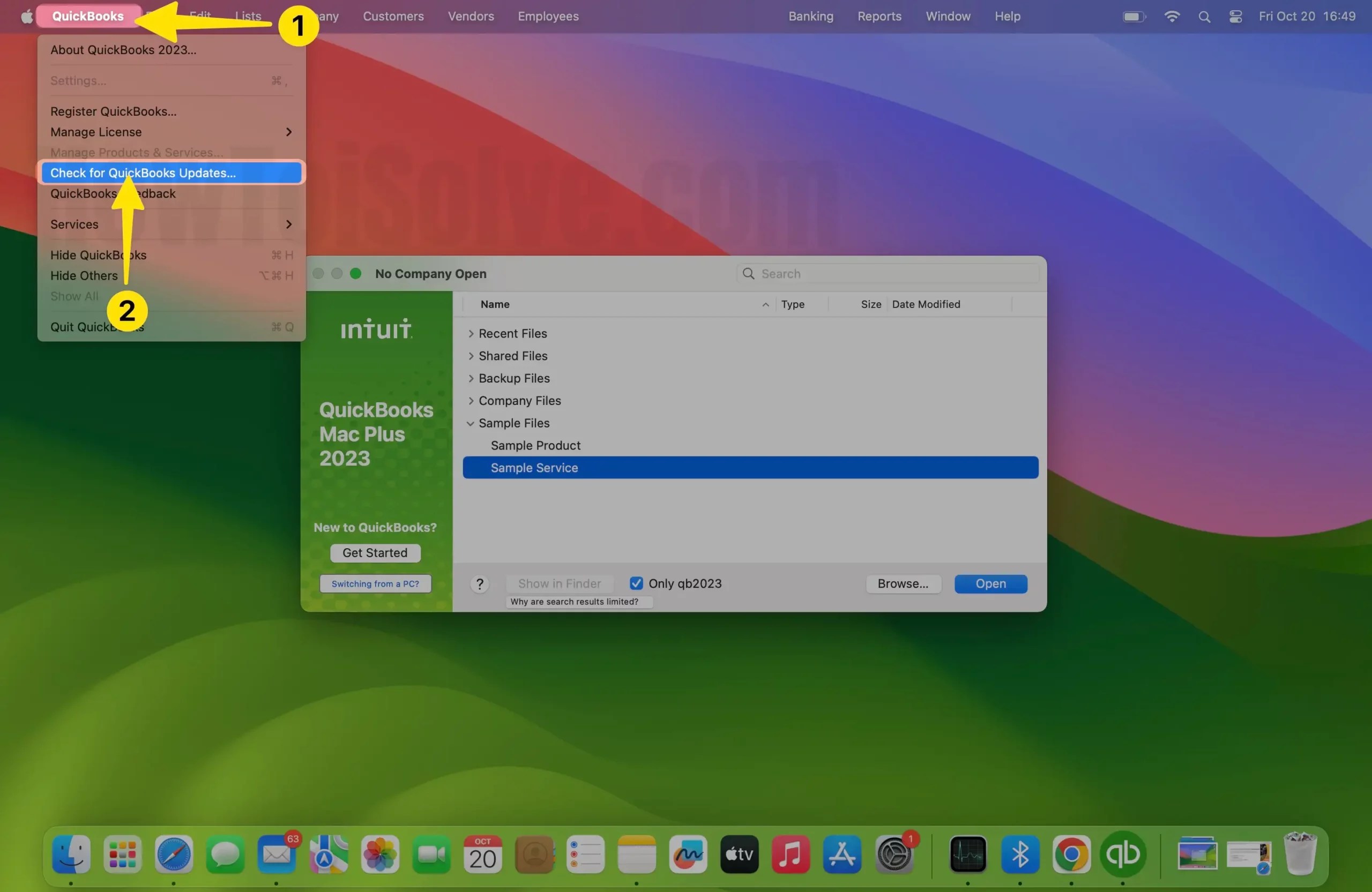Open System Settings showing one notification badge
Image resolution: width=1372 pixels, height=892 pixels.
[x=894, y=855]
